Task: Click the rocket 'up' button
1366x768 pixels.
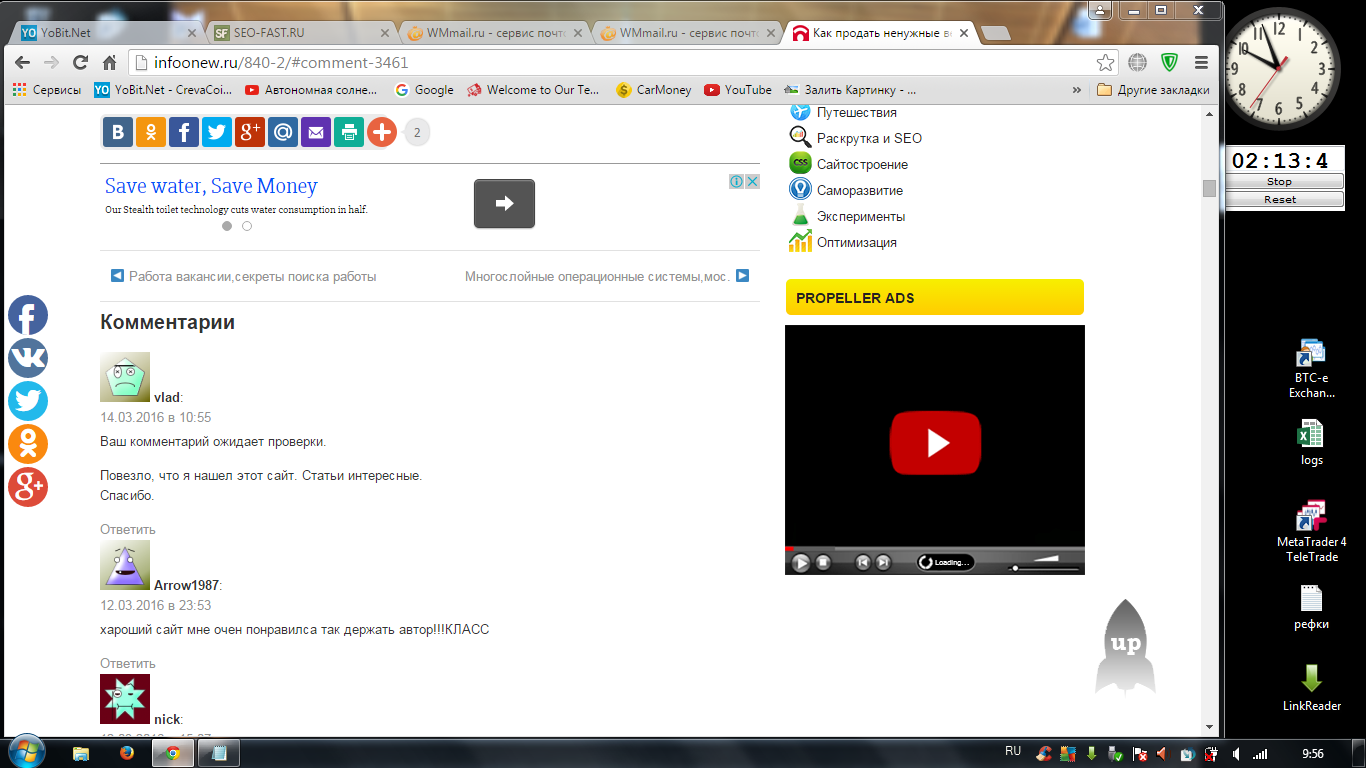Action: (x=1125, y=646)
